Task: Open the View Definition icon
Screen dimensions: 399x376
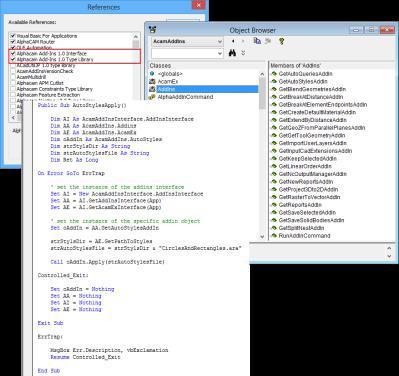Action: [x=268, y=41]
